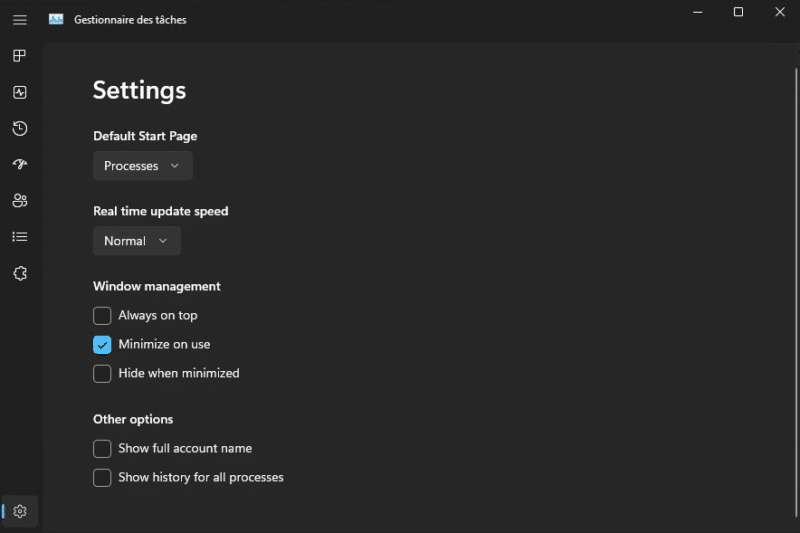Maximize the Task Manager window
This screenshot has height=533, width=800.
(738, 12)
